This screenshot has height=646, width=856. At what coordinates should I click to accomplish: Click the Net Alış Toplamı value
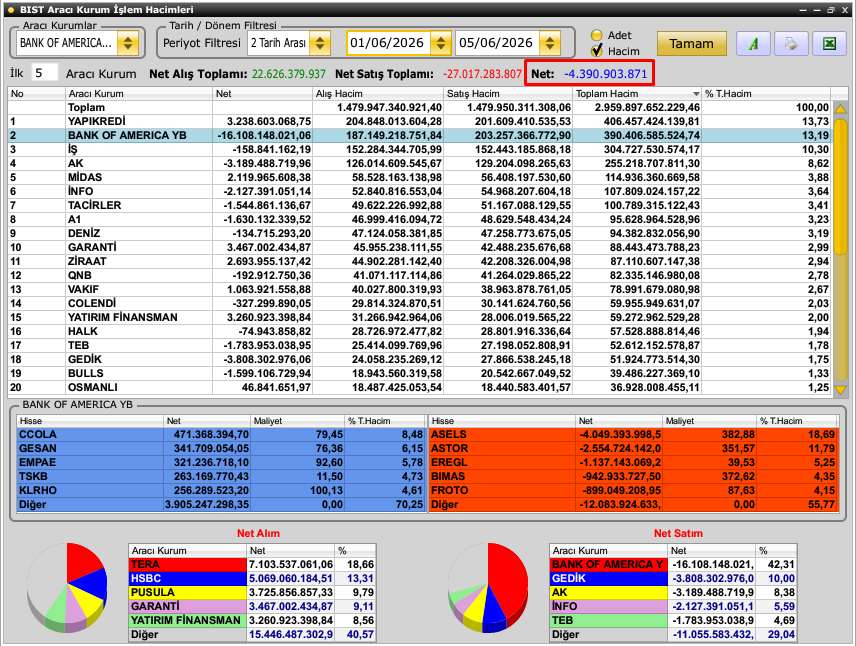pos(288,74)
